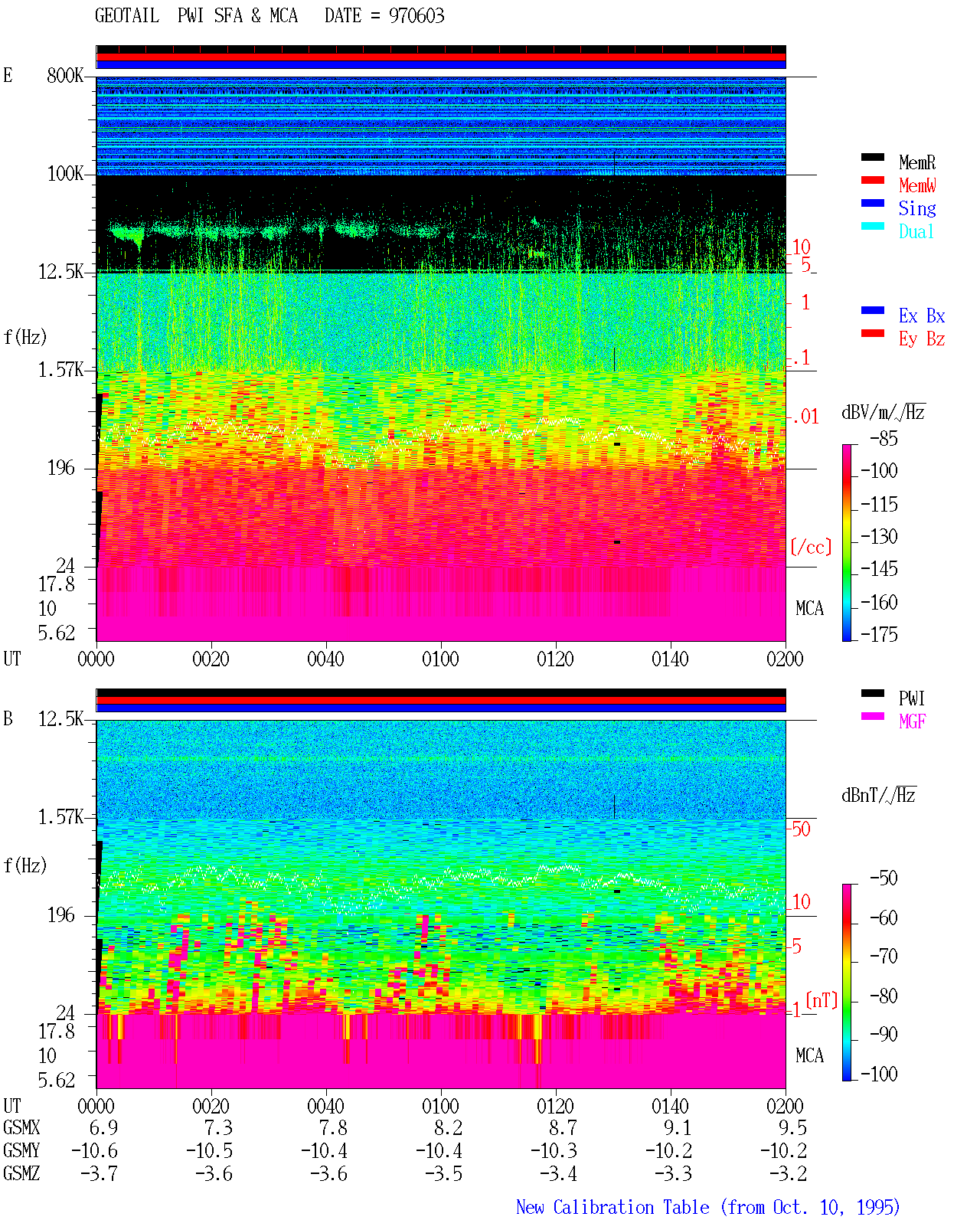Click the dBnT/√Hz unit label

pyautogui.click(x=879, y=795)
